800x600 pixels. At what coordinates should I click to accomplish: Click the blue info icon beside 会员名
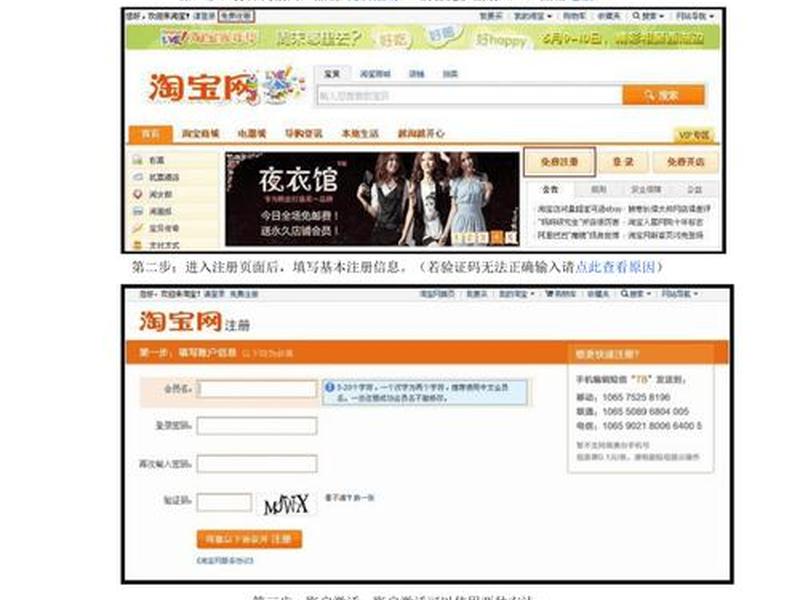330,387
